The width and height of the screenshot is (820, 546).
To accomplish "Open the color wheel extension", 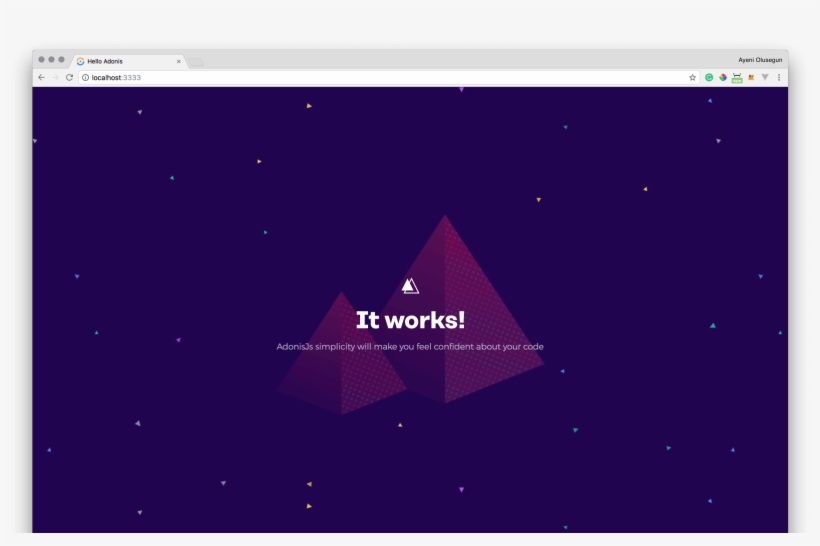I will 723,77.
